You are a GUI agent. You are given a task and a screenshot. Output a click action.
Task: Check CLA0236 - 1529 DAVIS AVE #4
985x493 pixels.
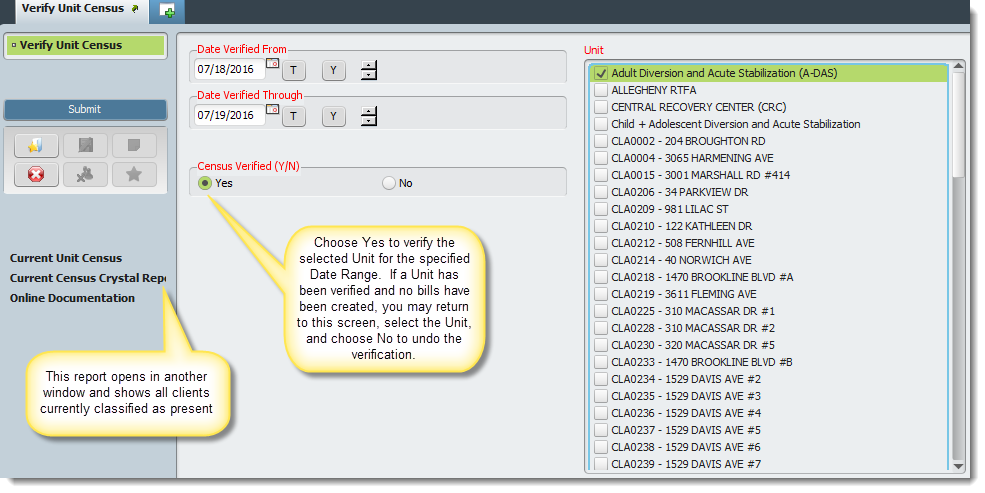[x=601, y=413]
